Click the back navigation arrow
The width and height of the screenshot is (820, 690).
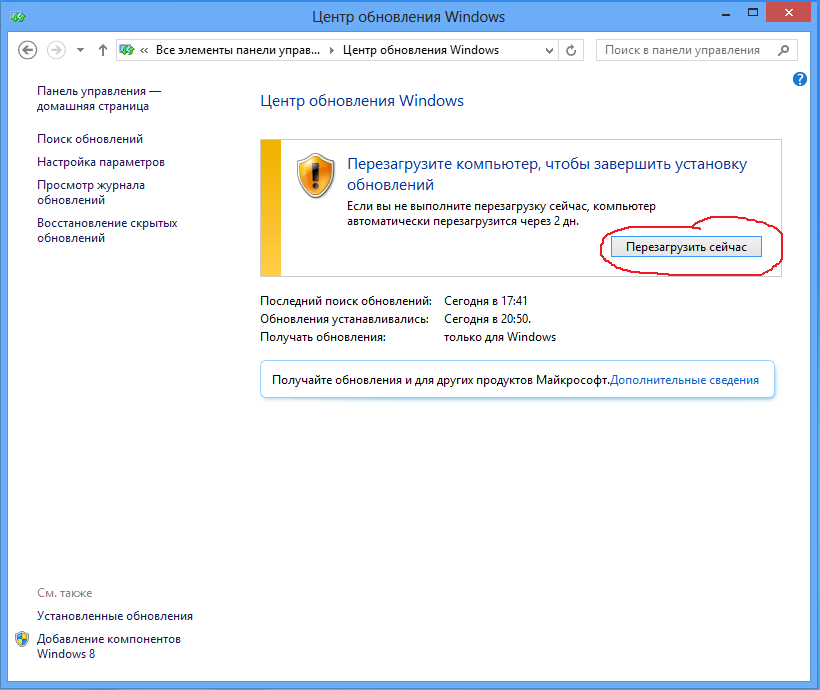28,50
